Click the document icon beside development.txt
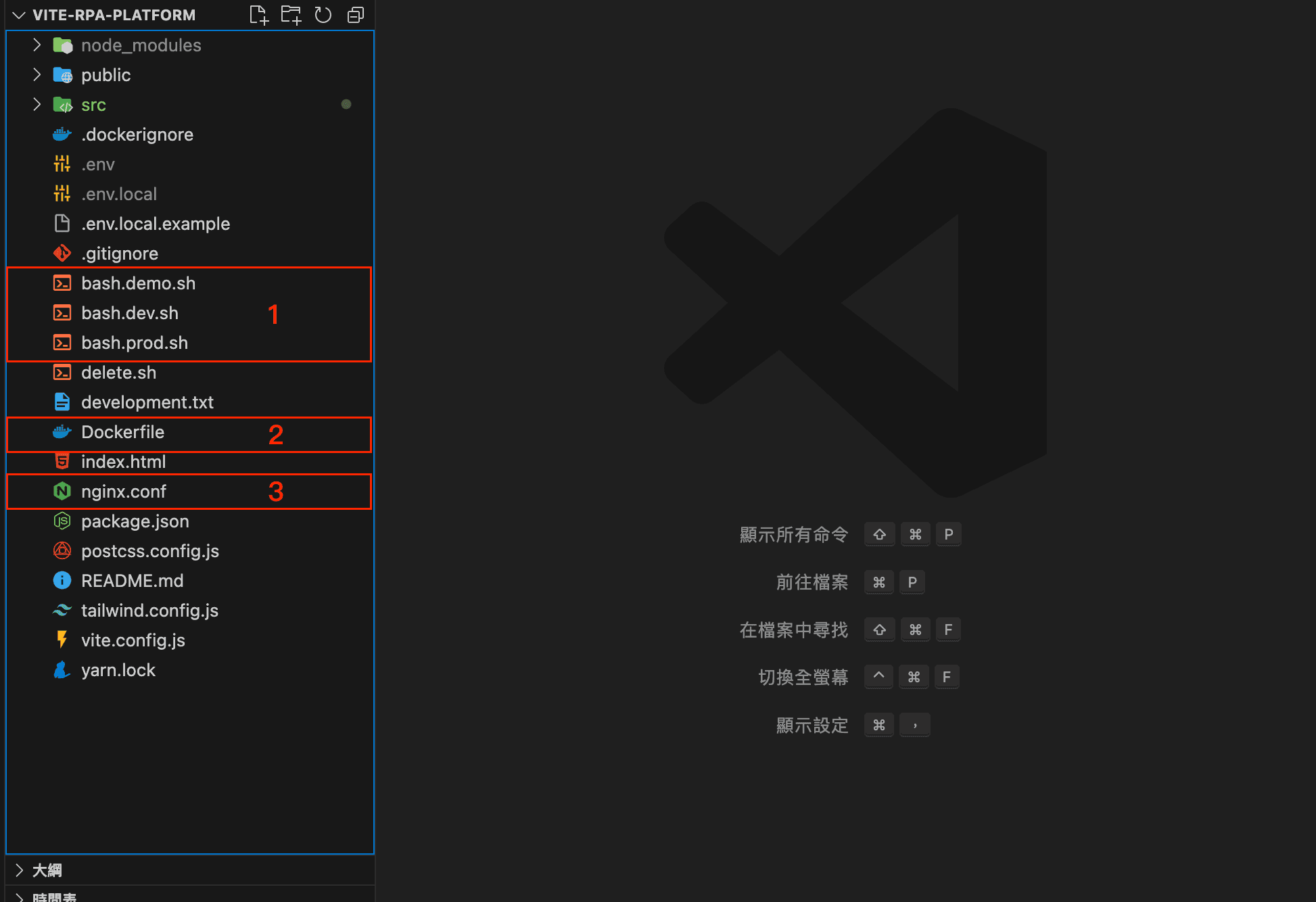Viewport: 1316px width, 902px height. pos(62,402)
